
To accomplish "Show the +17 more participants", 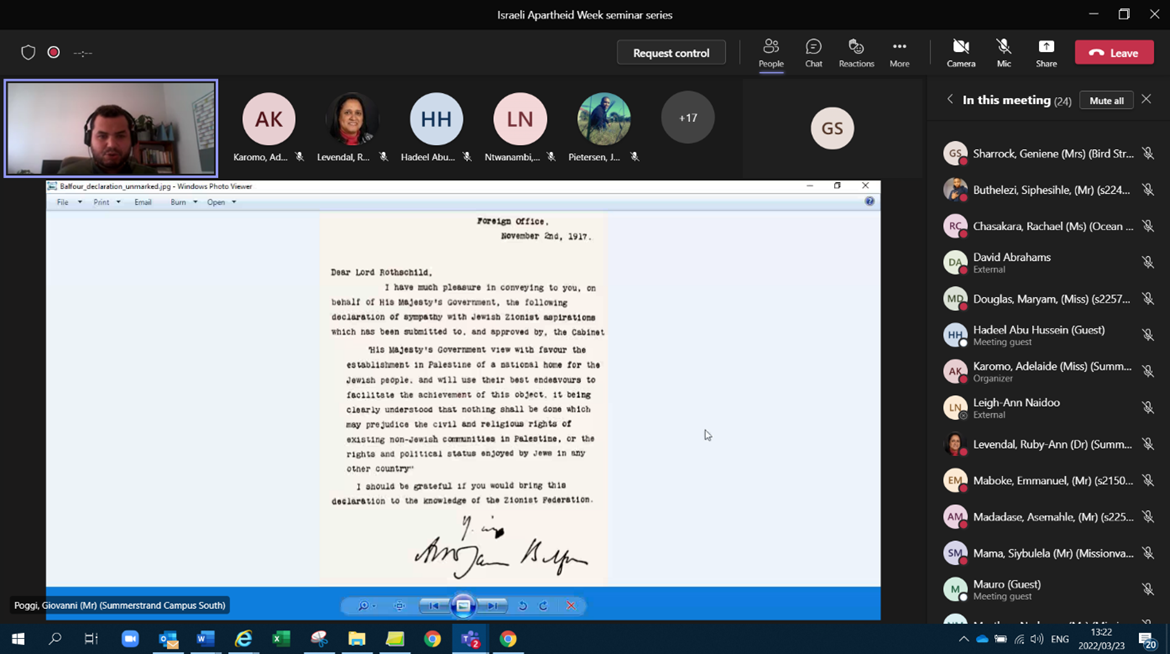I will [x=687, y=118].
